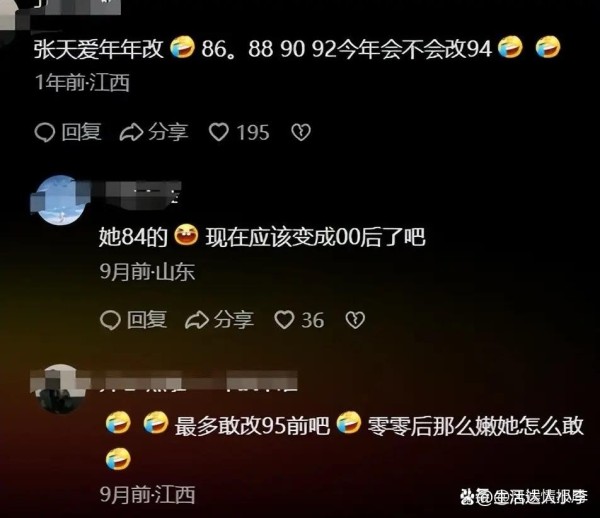The width and height of the screenshot is (600, 518).
Task: Select the comment text 她84的 现在应该变成00后了吧
Action: click(262, 237)
